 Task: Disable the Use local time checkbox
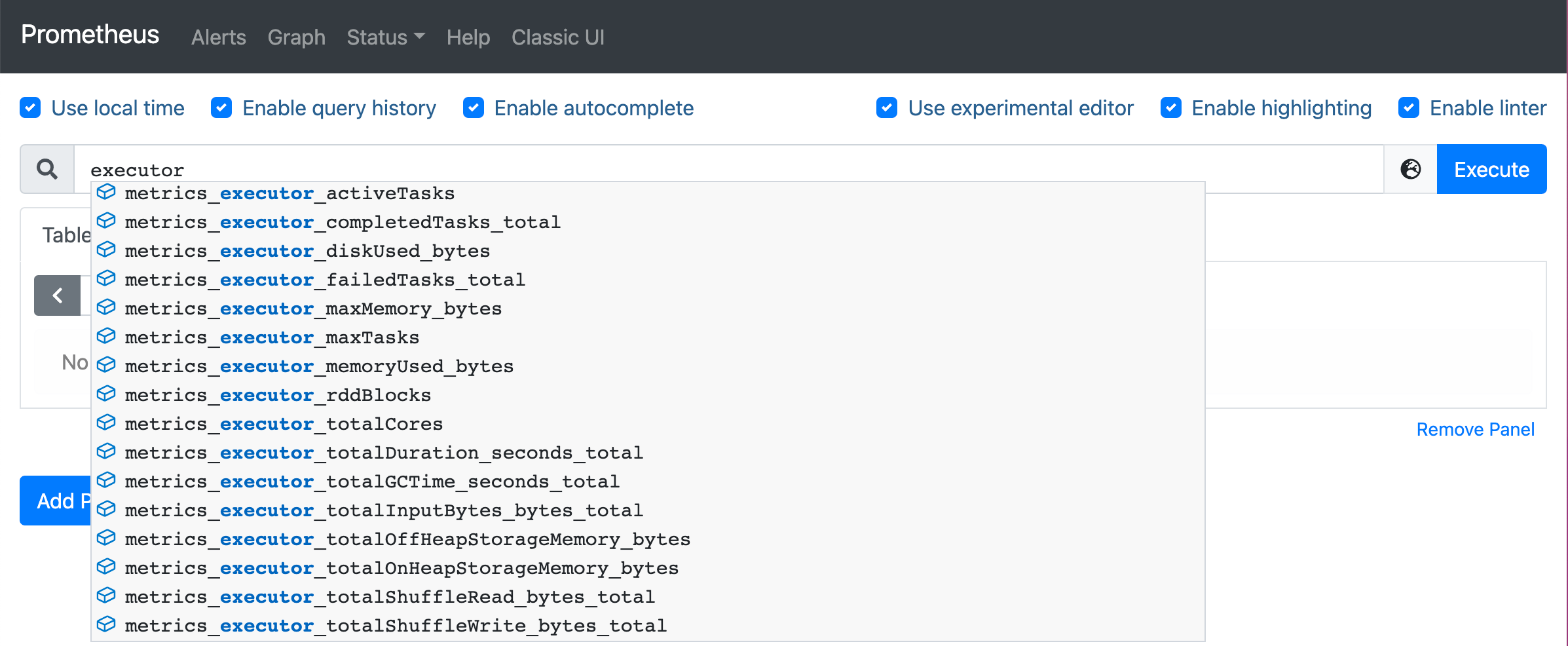(30, 107)
